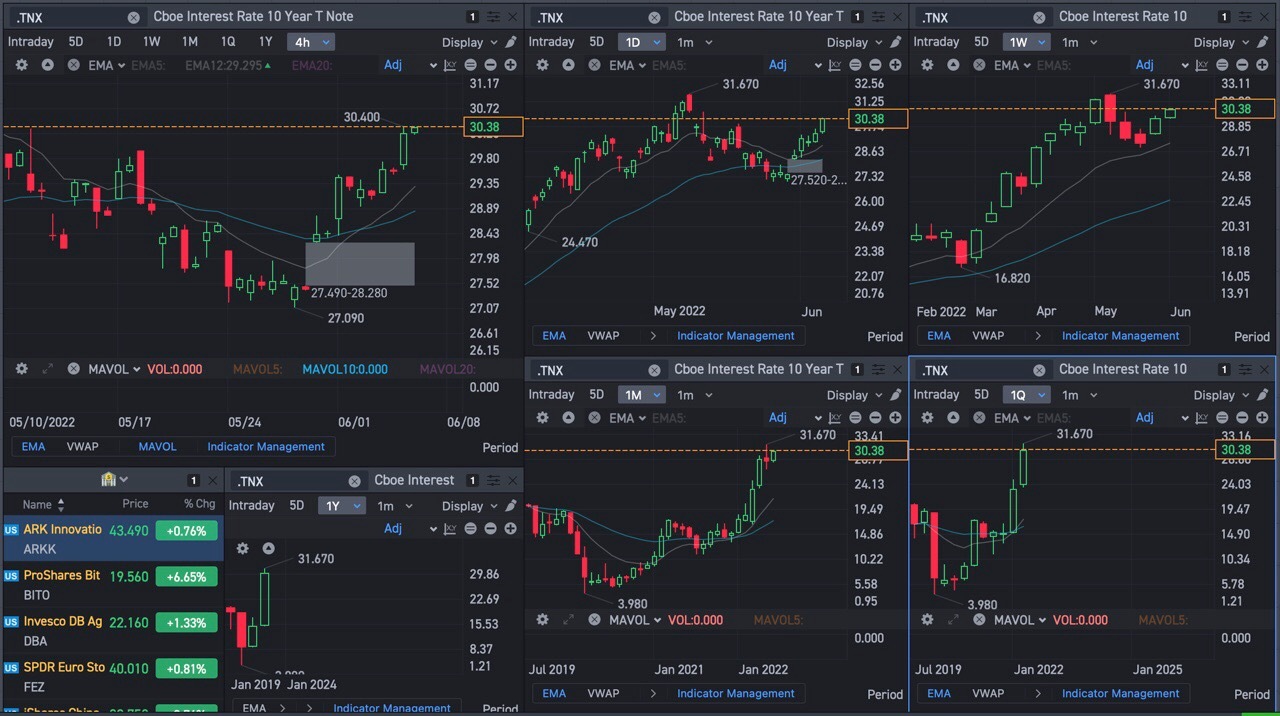Viewport: 1280px width, 716px height.
Task: Open the 1m interval dropdown in 1D panel
Action: point(694,42)
